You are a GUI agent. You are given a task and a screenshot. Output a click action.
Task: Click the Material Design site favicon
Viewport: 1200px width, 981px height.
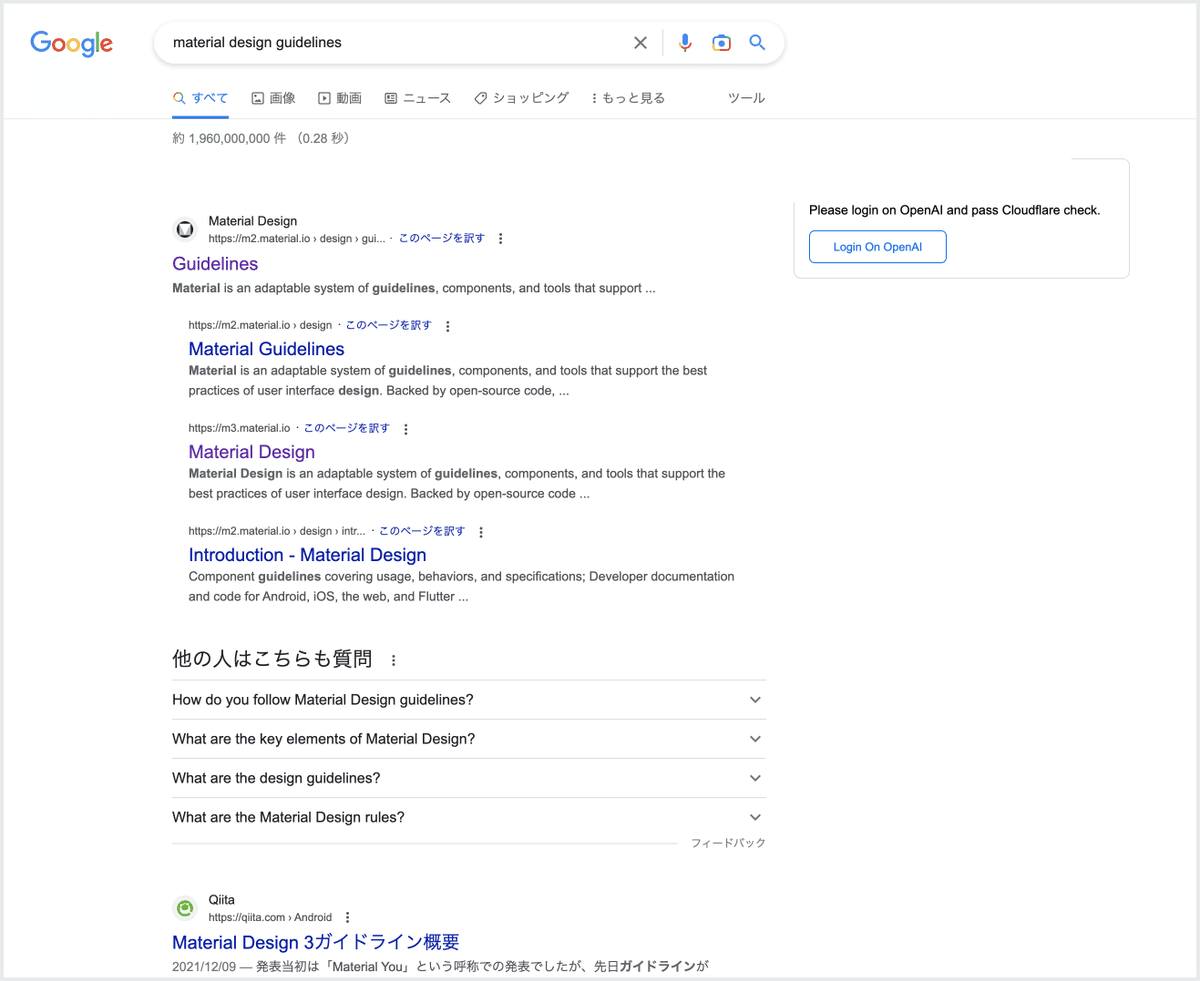pos(184,229)
